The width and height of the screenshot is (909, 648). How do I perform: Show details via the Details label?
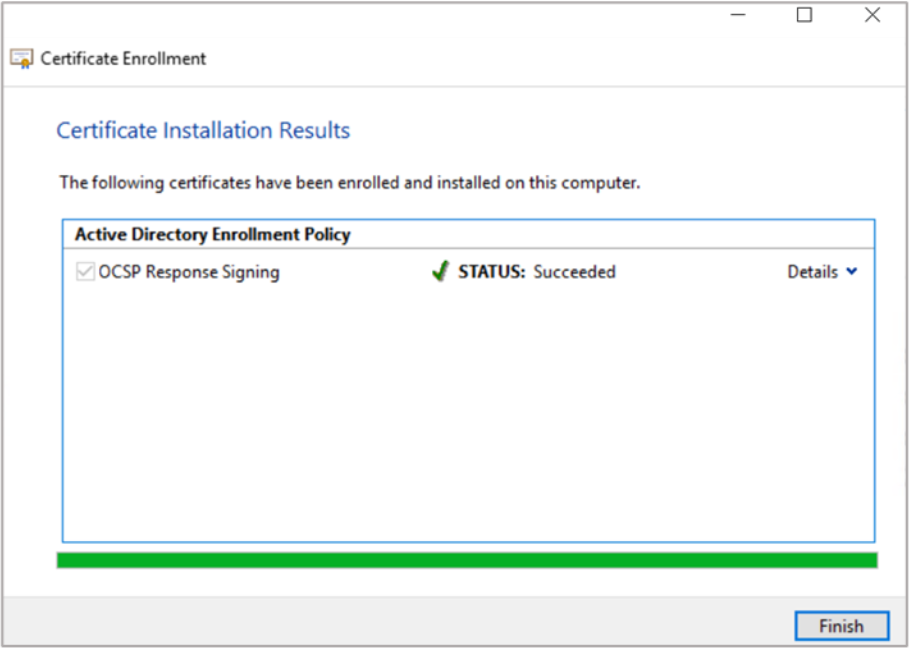point(812,272)
